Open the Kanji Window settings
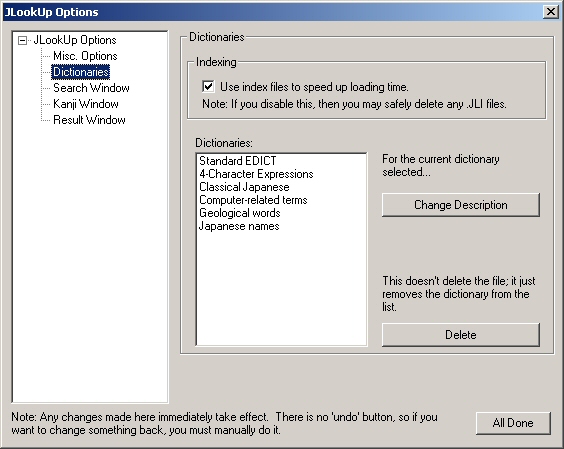The height and width of the screenshot is (449, 564). pos(86,104)
